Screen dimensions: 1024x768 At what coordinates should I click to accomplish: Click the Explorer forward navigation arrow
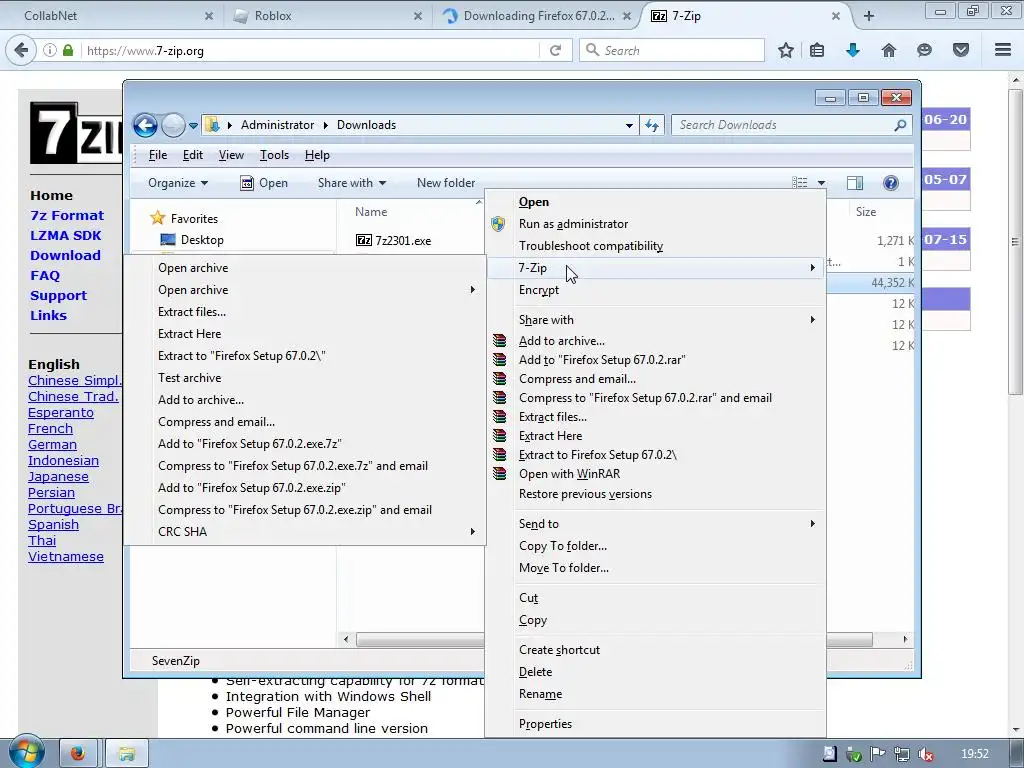coord(173,125)
